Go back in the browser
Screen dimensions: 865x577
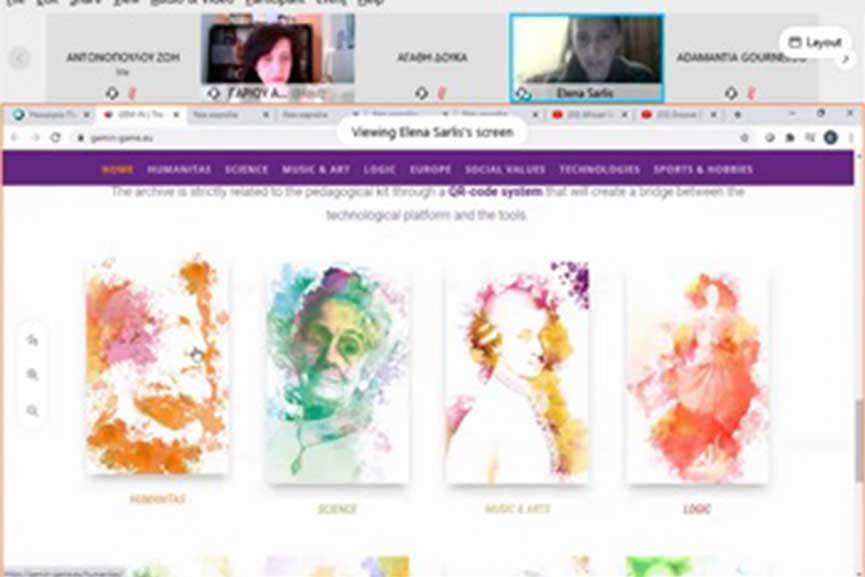coord(15,137)
